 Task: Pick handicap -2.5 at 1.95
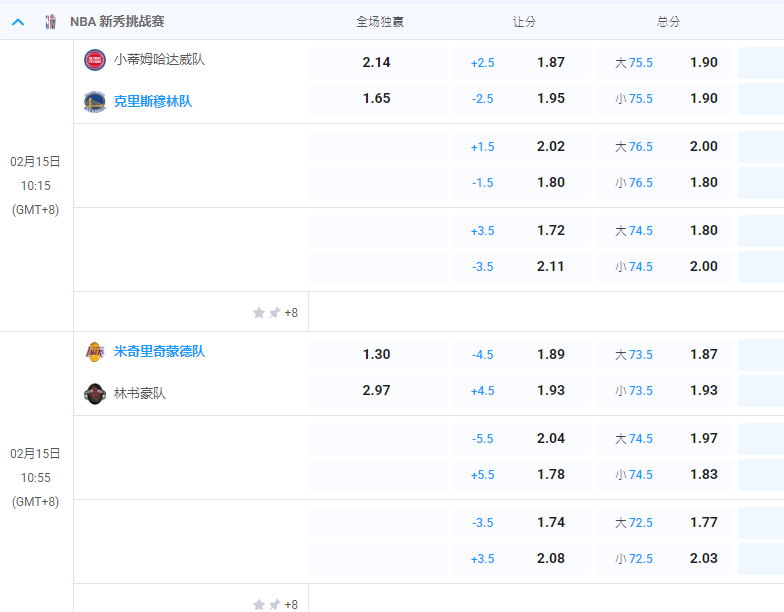[x=522, y=98]
